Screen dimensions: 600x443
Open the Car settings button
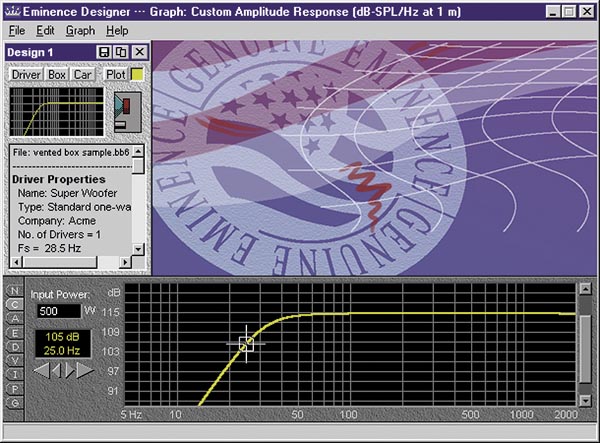click(82, 75)
